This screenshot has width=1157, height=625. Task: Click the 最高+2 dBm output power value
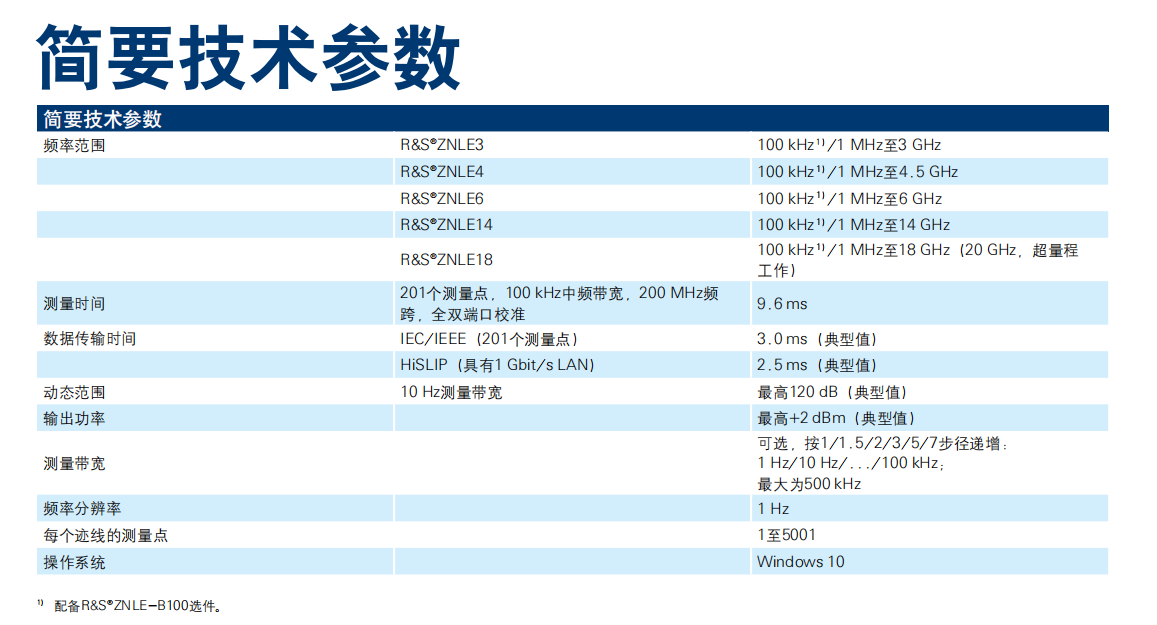click(x=836, y=418)
